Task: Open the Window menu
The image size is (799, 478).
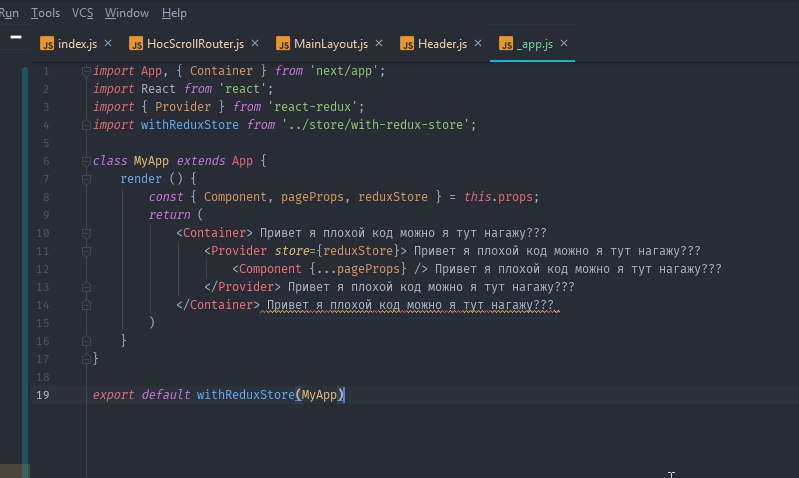Action: click(x=127, y=13)
